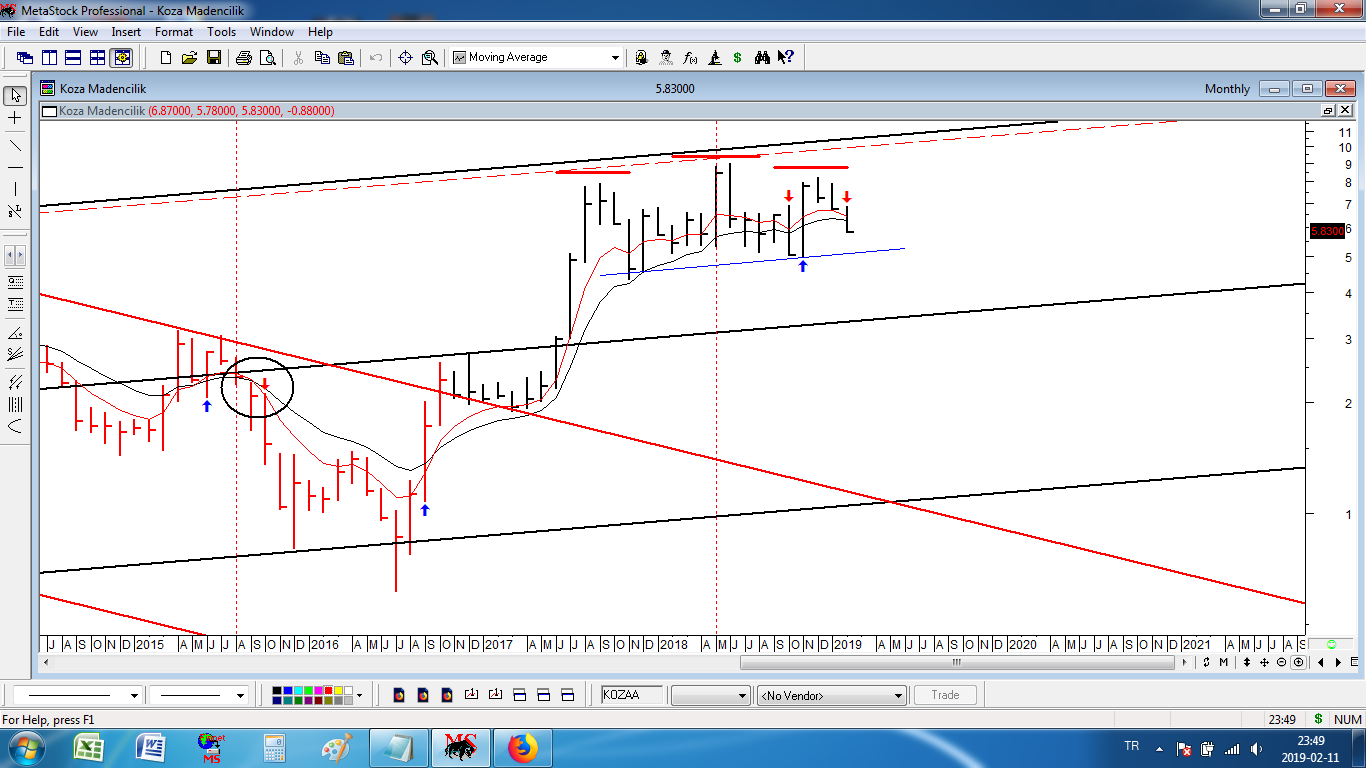Open the line style dropdown
Screen dimensions: 1366x768
click(x=134, y=695)
